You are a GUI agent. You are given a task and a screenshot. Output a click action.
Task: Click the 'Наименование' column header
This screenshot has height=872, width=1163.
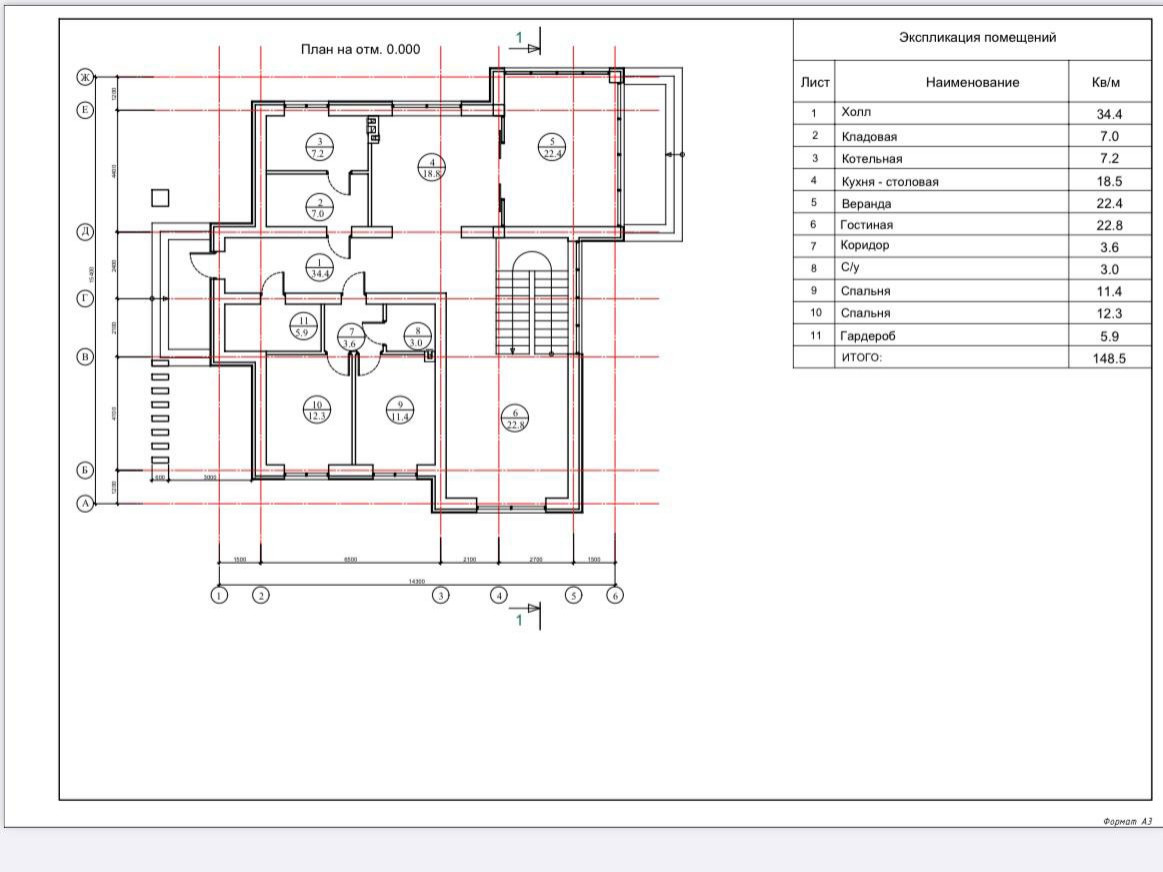tap(972, 82)
